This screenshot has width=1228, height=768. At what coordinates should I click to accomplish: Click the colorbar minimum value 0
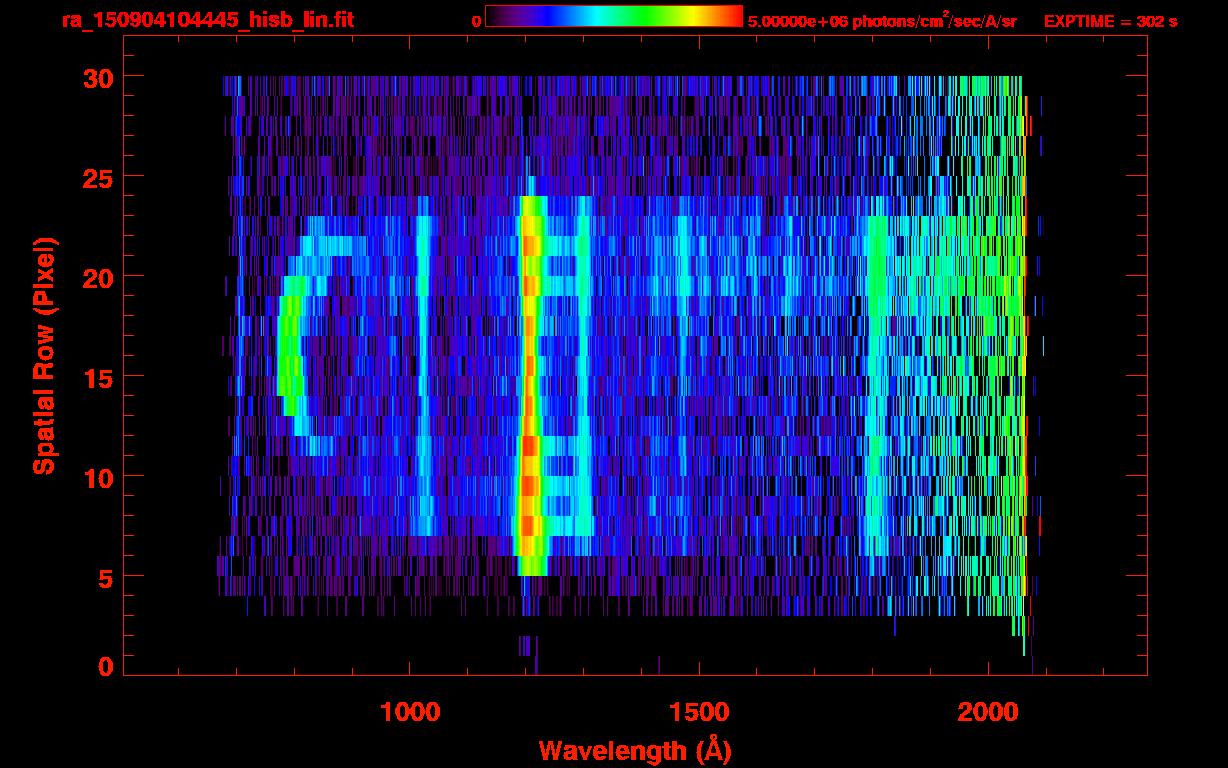point(476,21)
